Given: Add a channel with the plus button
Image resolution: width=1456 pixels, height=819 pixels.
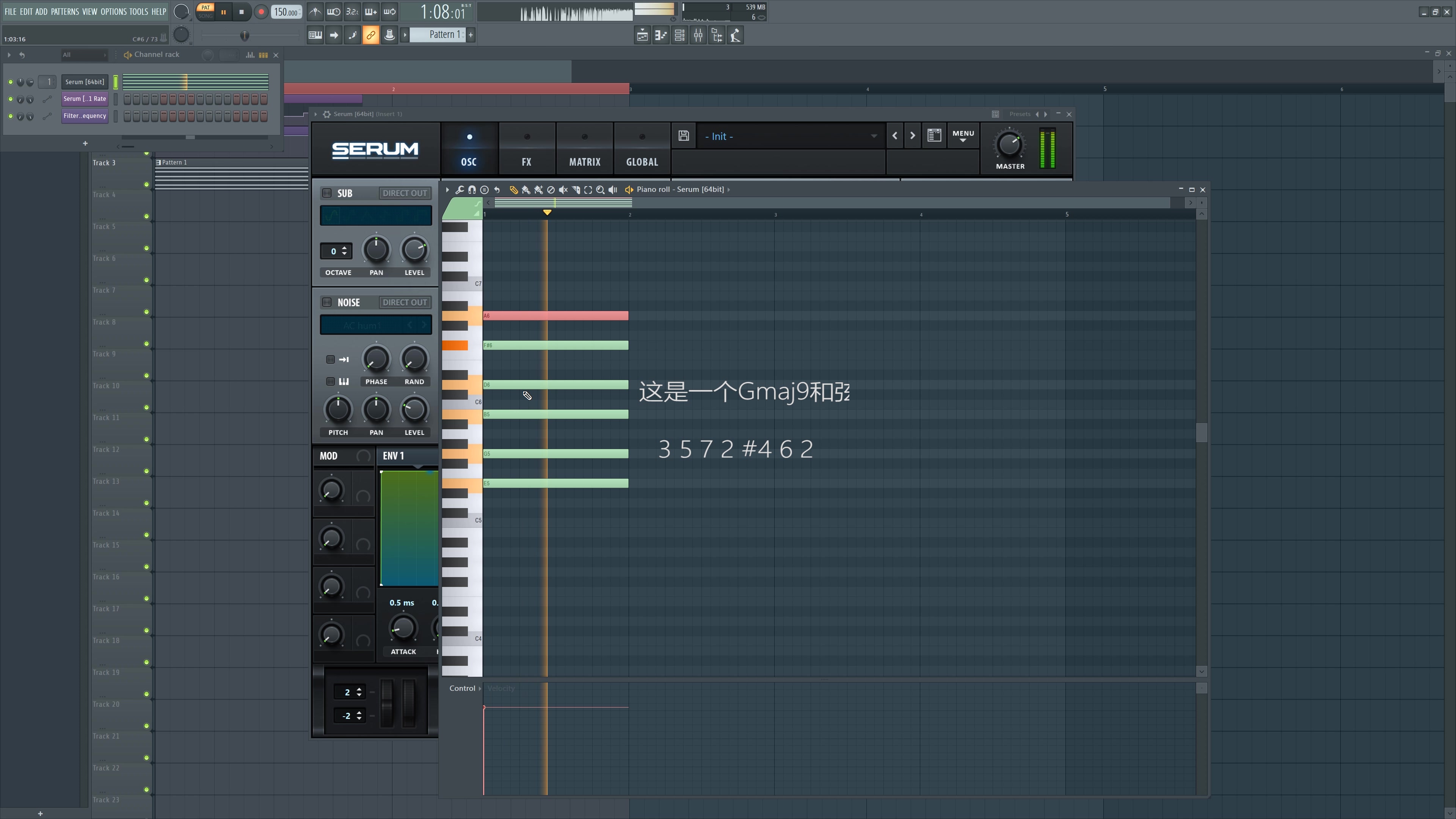Looking at the screenshot, I should 85,144.
